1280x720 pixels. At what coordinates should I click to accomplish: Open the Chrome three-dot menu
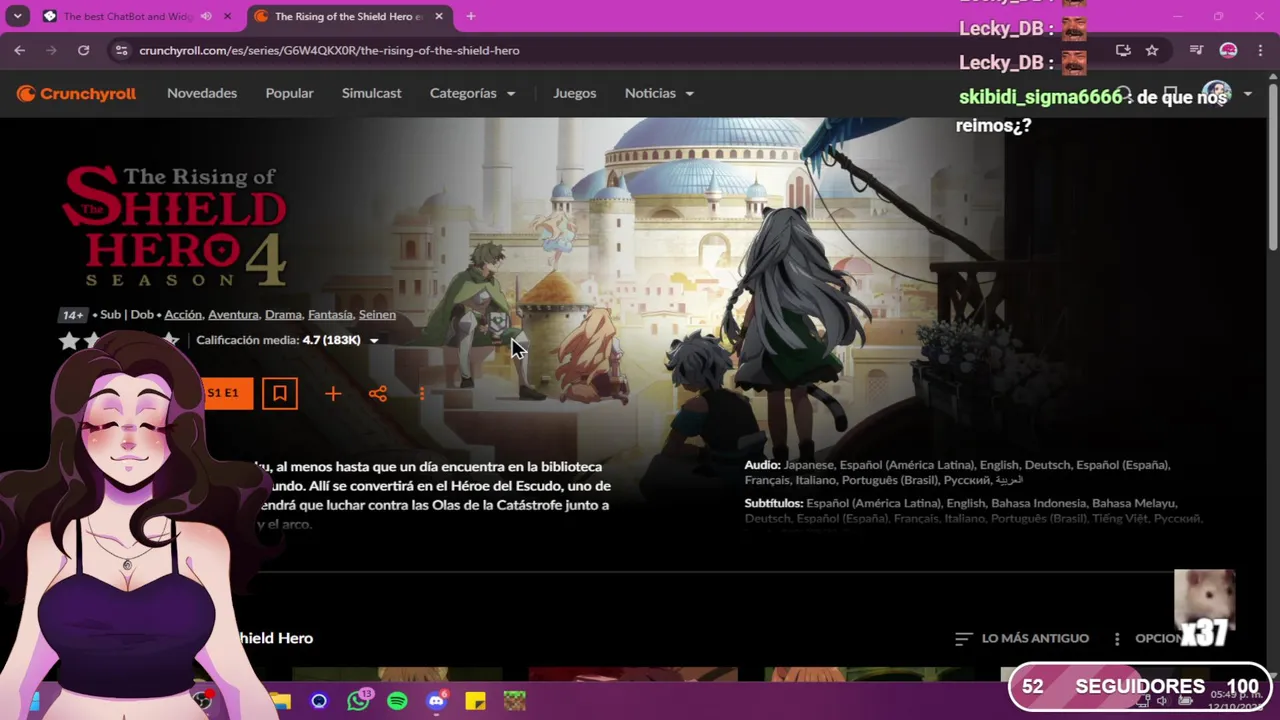tap(1258, 50)
